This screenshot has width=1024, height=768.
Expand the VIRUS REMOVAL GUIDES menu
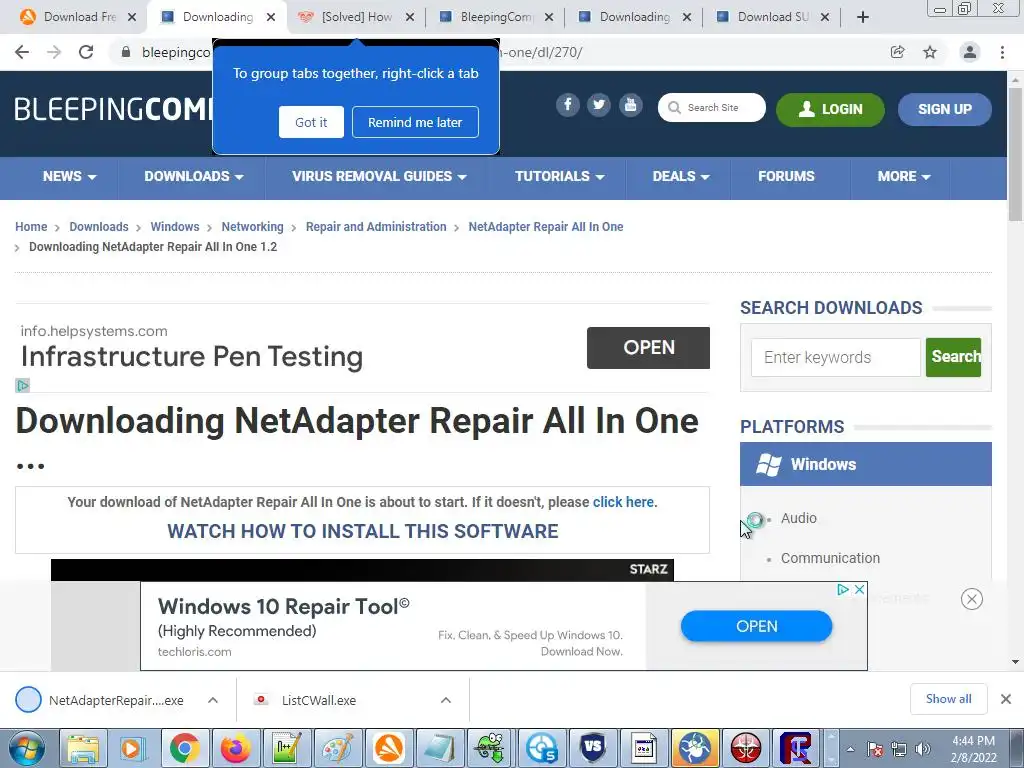click(379, 176)
